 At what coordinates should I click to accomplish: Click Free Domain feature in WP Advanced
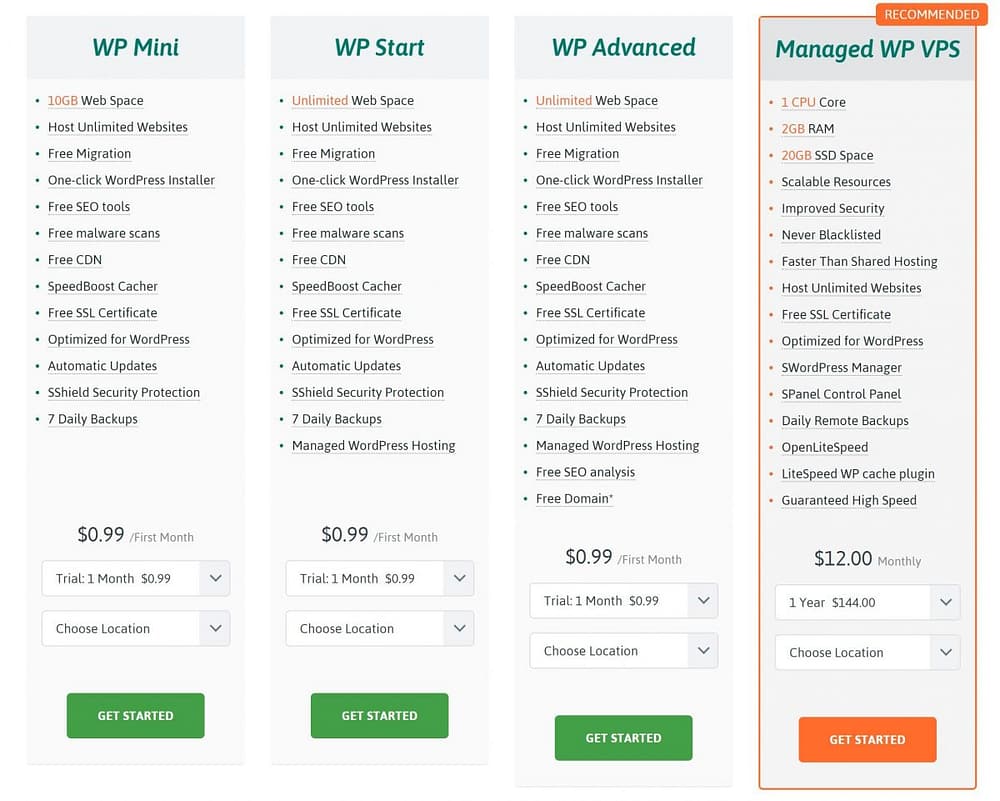574,499
